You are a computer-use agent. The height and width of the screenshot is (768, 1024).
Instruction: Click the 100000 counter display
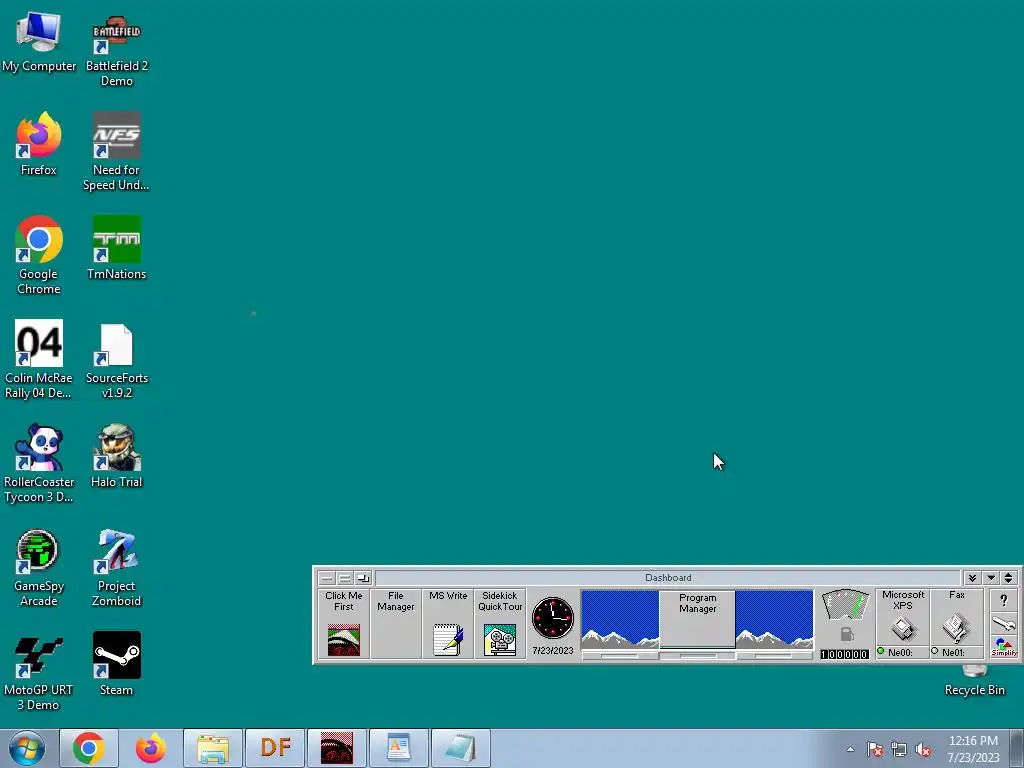point(844,654)
